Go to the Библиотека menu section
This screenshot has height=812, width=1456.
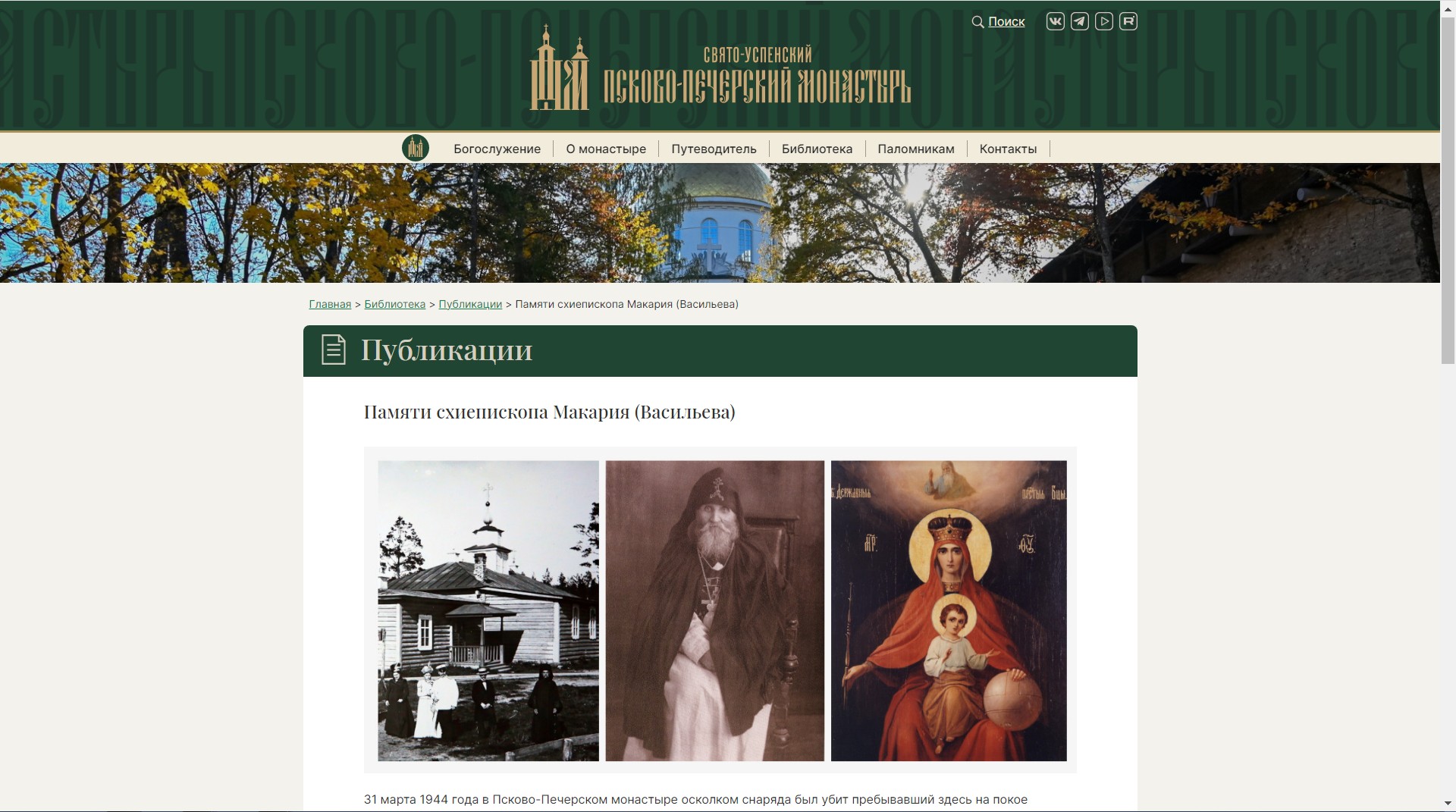pos(817,149)
